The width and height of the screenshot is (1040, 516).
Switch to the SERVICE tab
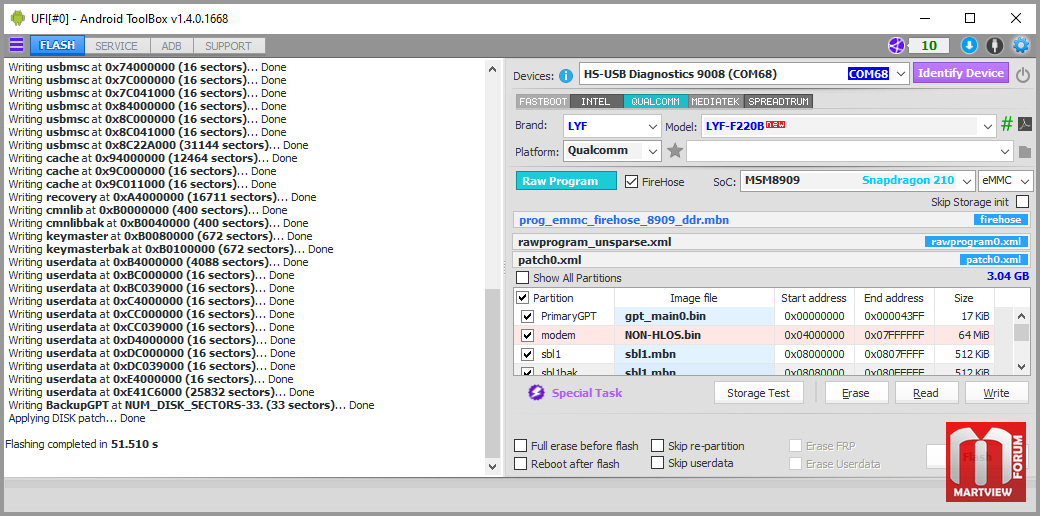tap(116, 46)
